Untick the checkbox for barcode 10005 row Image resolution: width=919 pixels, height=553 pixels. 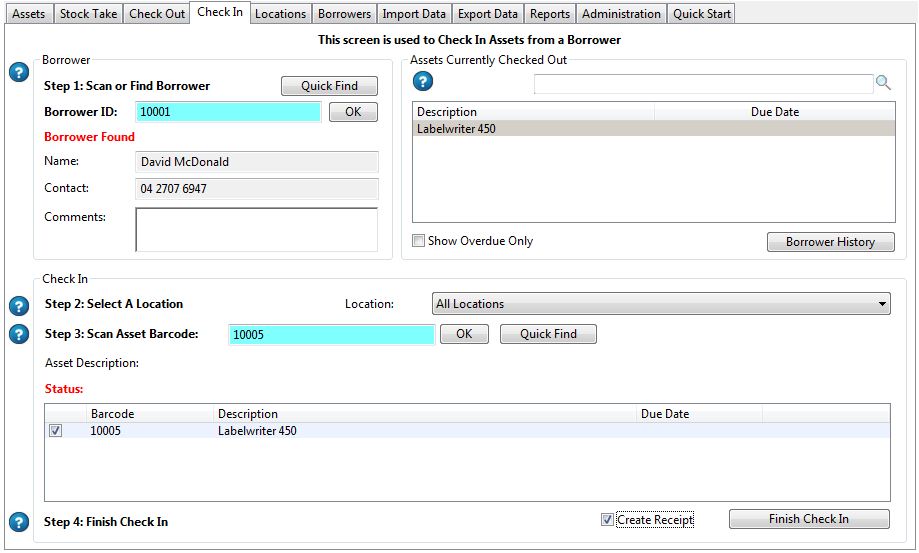click(56, 431)
